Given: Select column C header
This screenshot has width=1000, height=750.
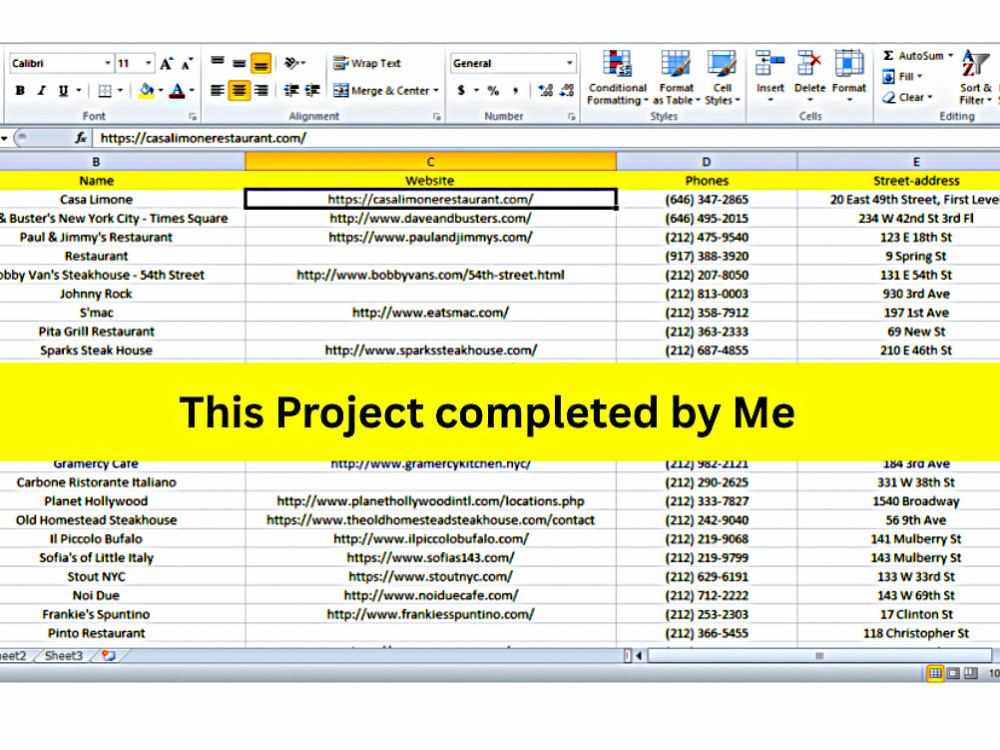Looking at the screenshot, I should click(x=430, y=162).
